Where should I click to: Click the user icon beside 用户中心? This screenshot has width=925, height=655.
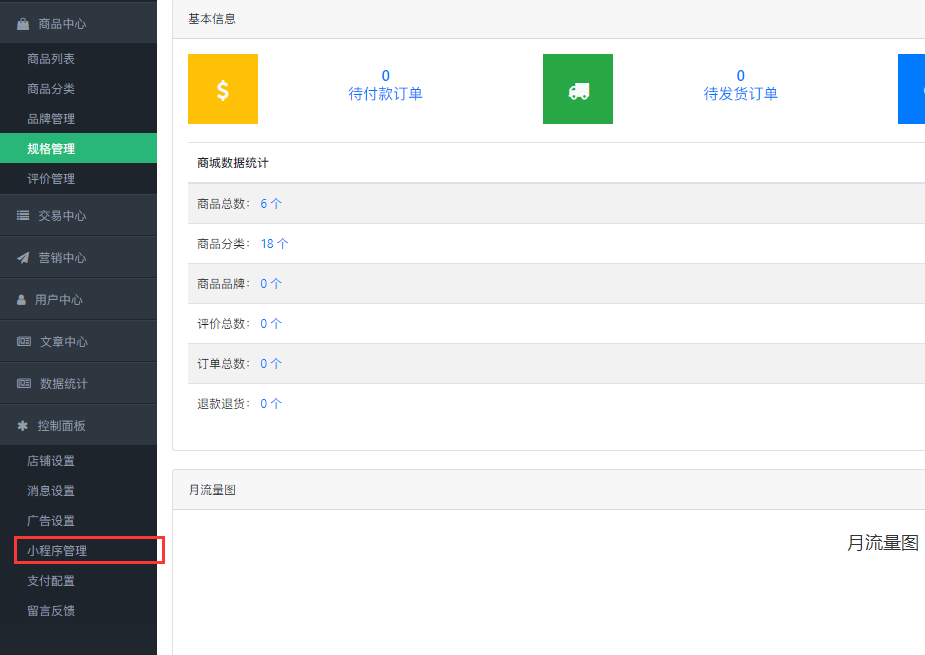click(x=22, y=300)
